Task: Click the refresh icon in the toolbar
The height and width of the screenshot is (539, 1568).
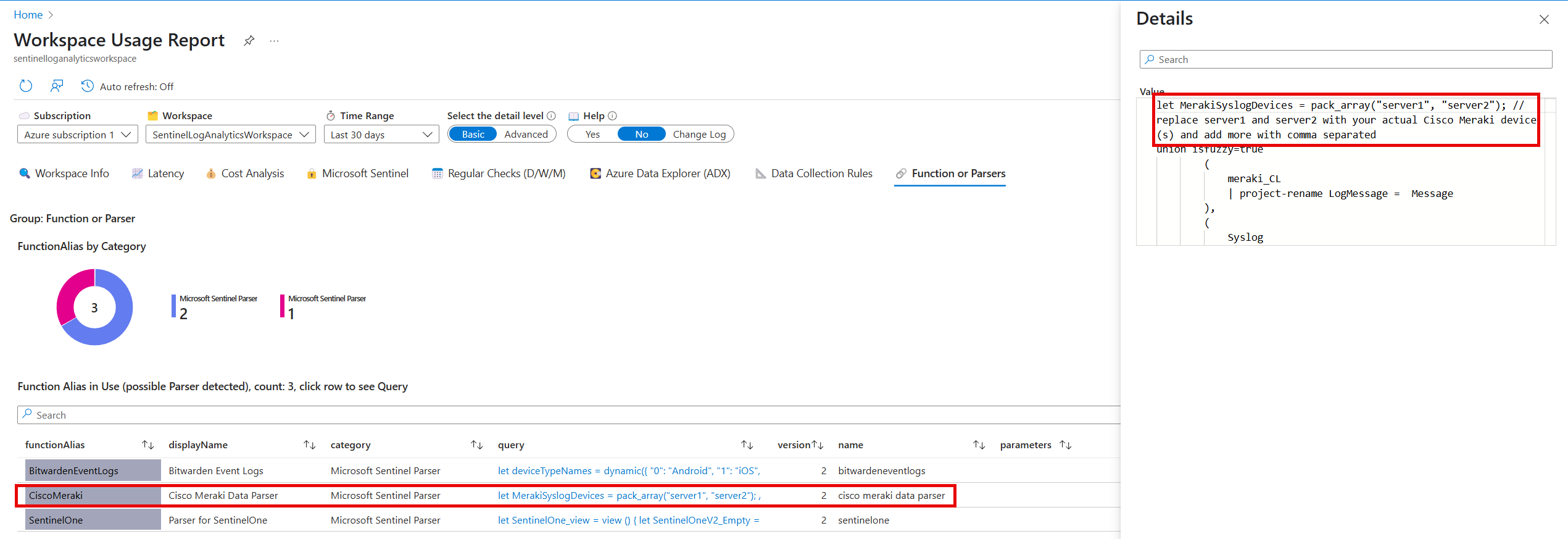Action: [25, 86]
